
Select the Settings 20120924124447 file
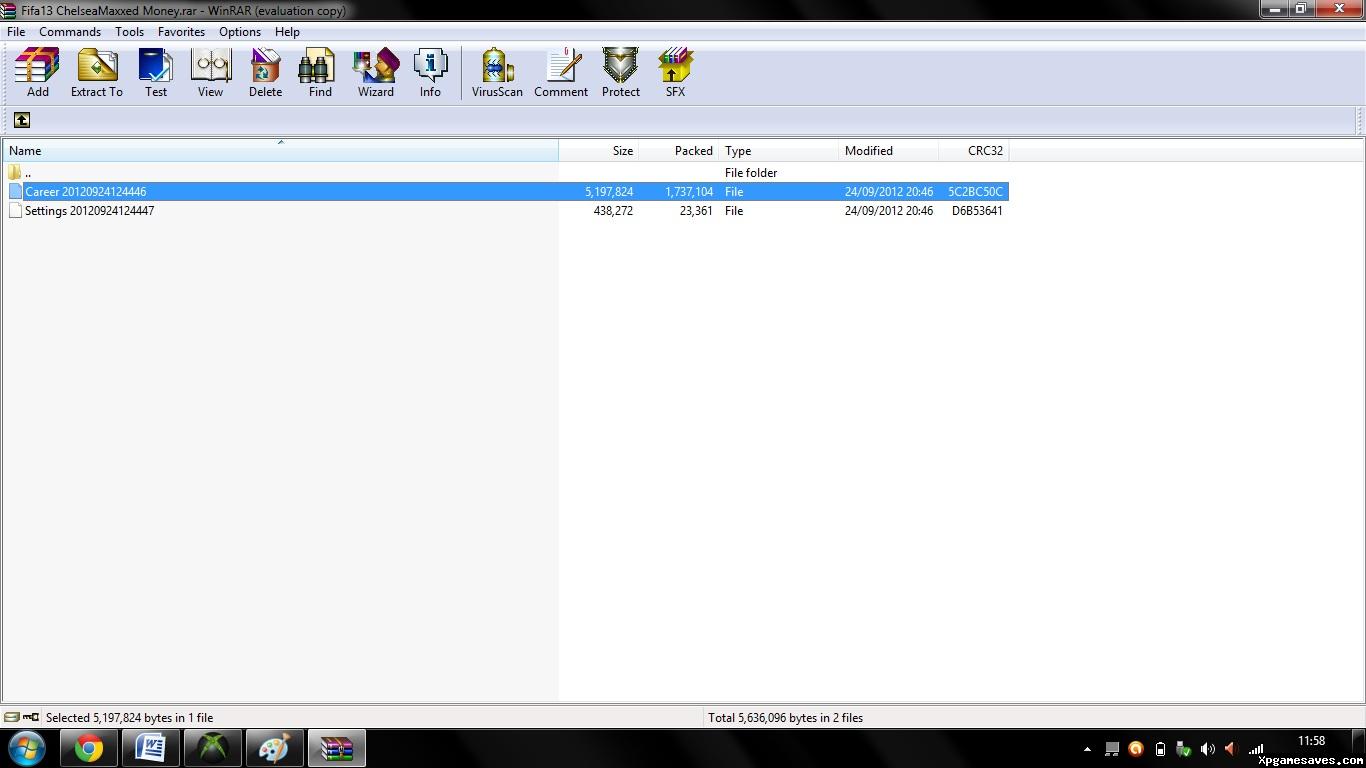(x=89, y=211)
